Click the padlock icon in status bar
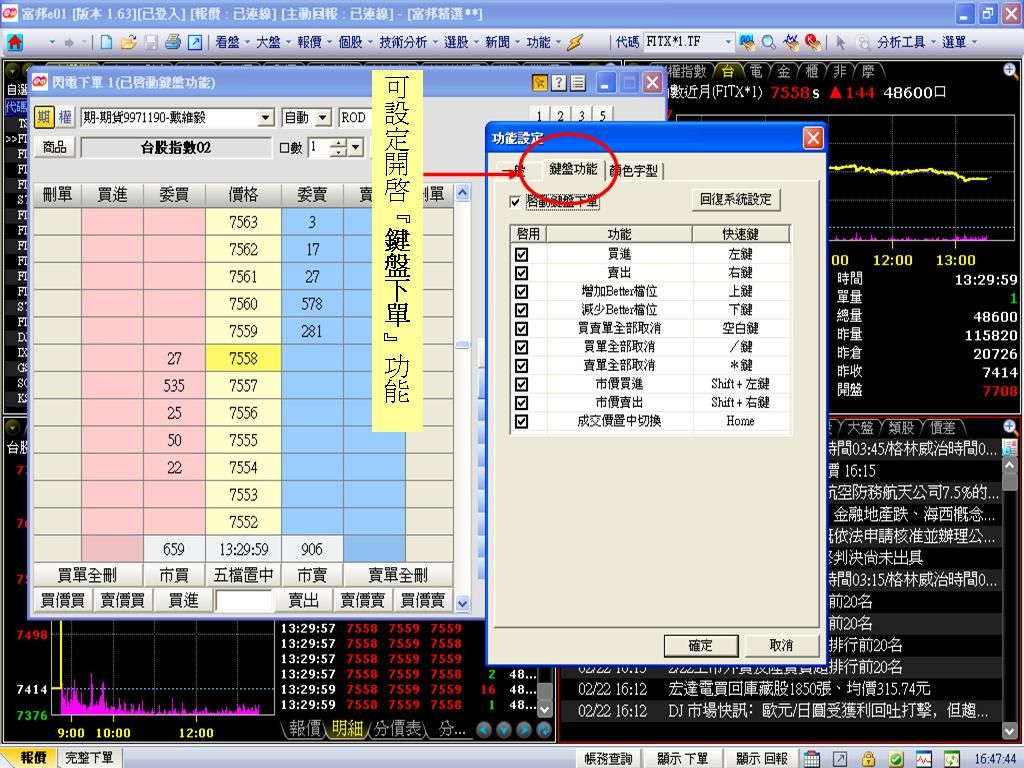 coord(868,758)
